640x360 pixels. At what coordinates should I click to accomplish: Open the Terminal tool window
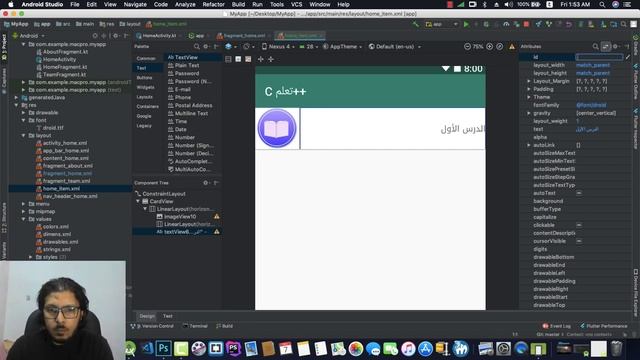196,326
